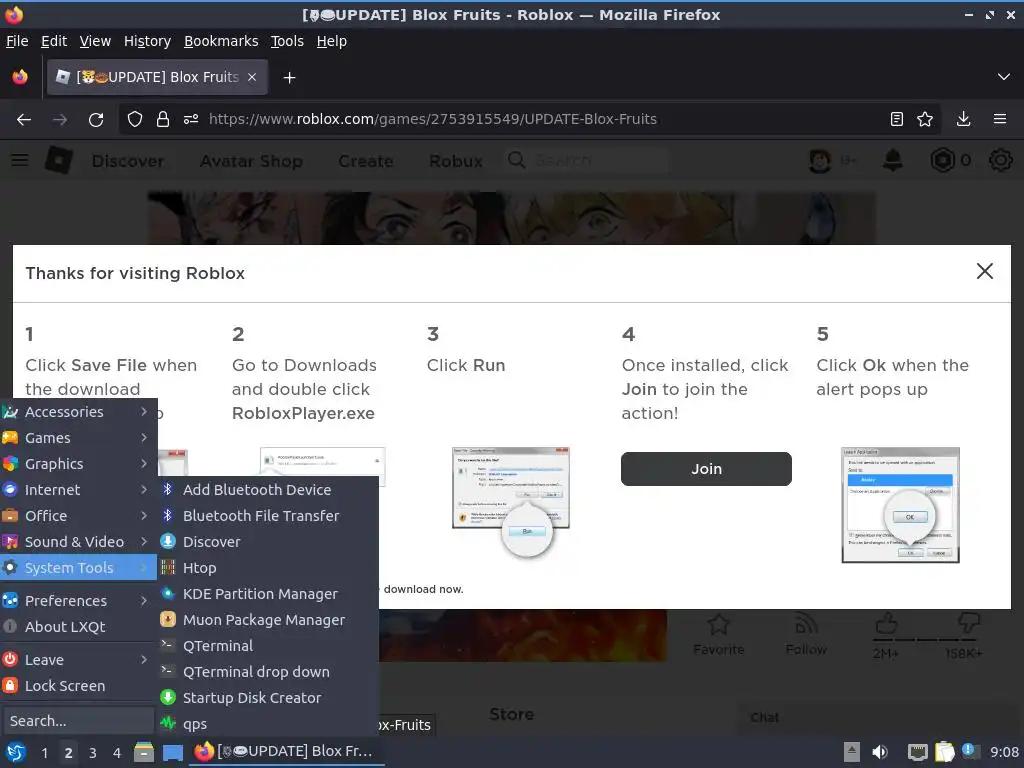This screenshot has width=1024, height=768.
Task: Launch QTerminal
Action: [268, 646]
